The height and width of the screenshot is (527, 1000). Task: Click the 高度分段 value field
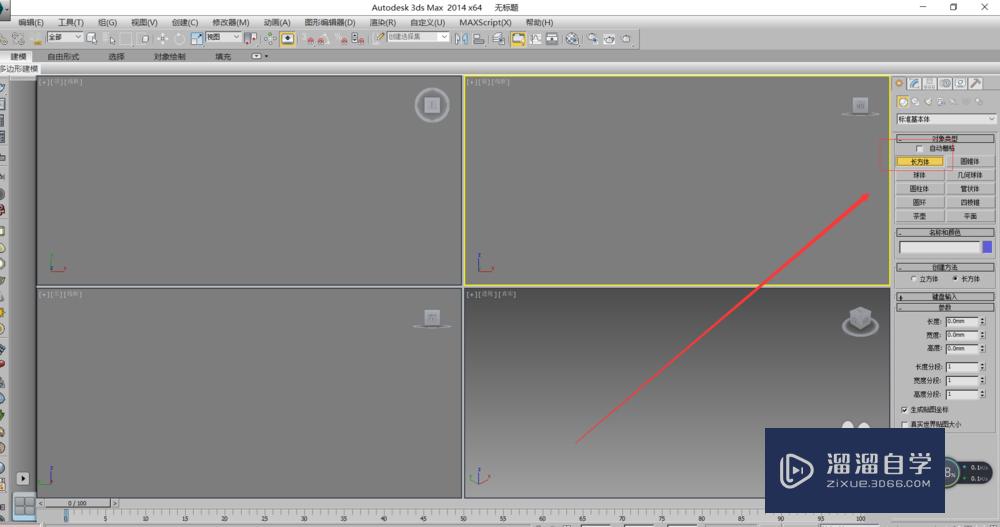tap(962, 394)
